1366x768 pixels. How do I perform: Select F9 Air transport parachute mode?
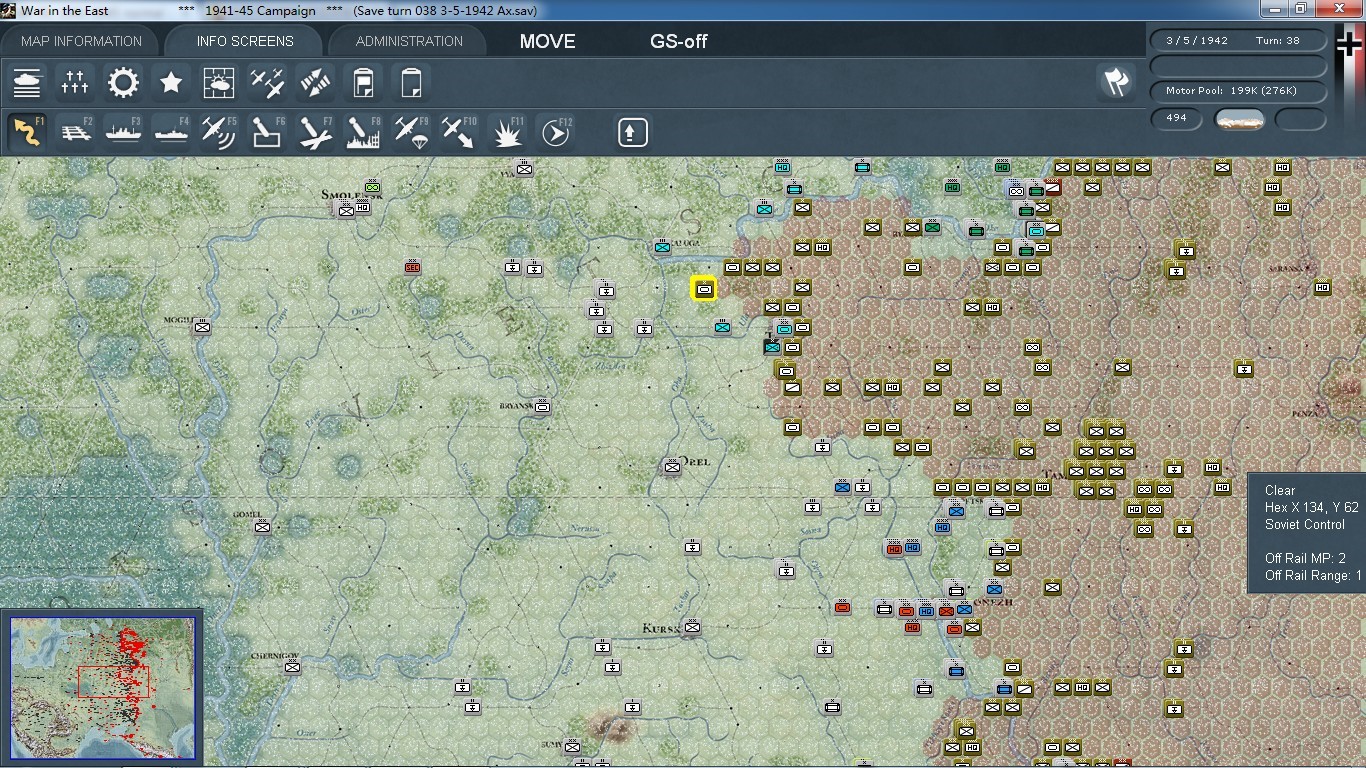(x=411, y=132)
